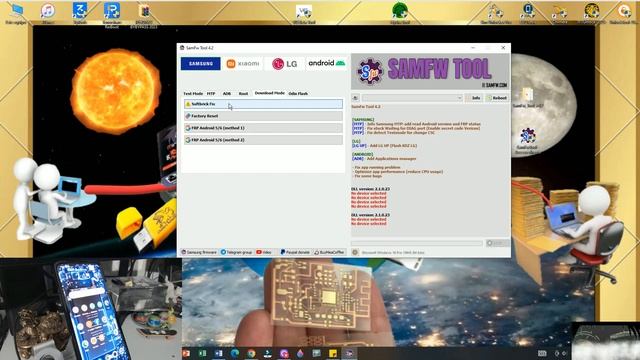Click the settings gear icon in the status bar
This screenshot has width=640, height=360.
[355, 252]
